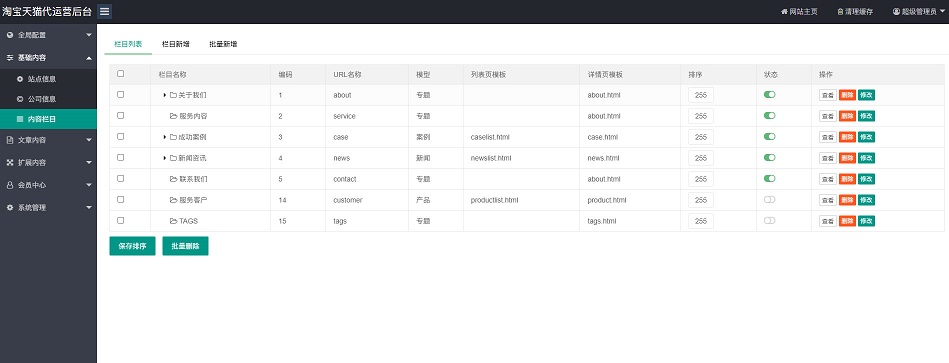
Task: Tick the checkbox for the news row
Action: [x=120, y=157]
